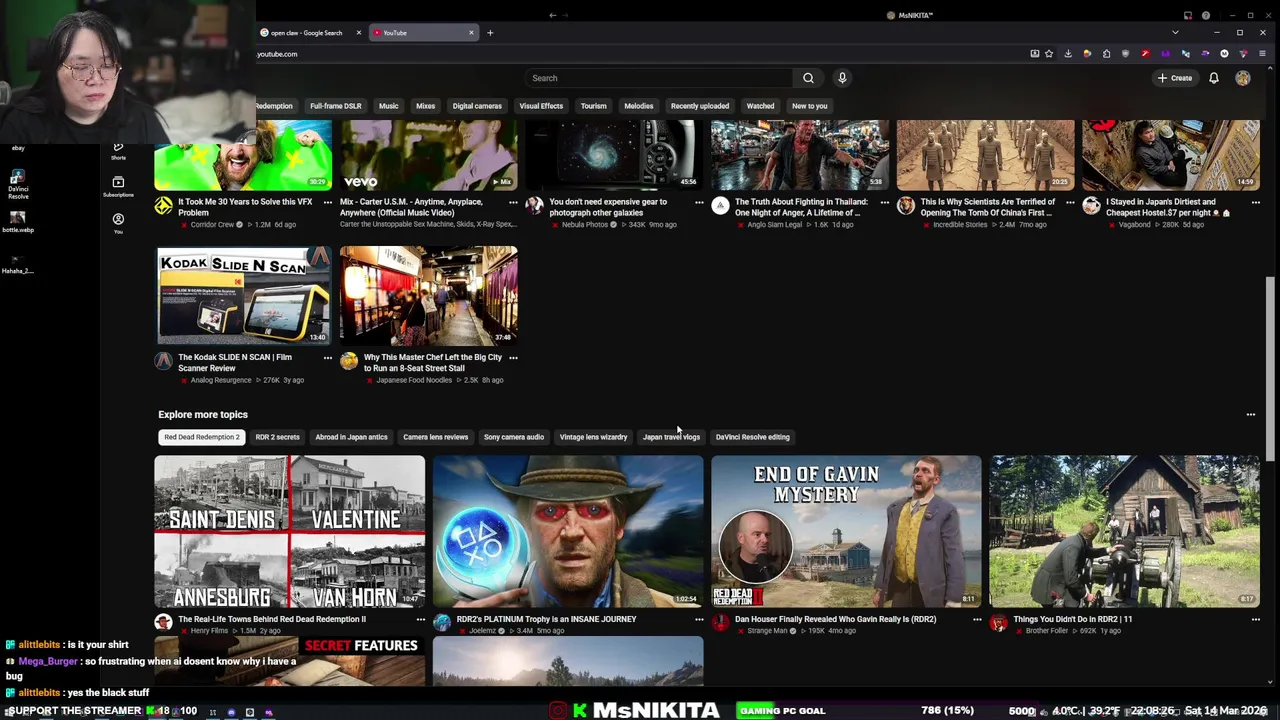Viewport: 1280px width, 720px height.
Task: Click the youtube.com address bar
Action: point(640,54)
